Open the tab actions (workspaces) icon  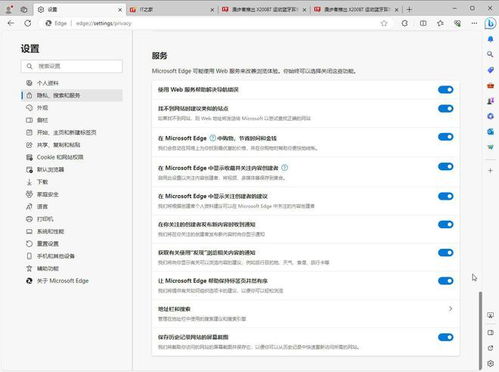[x=24, y=10]
